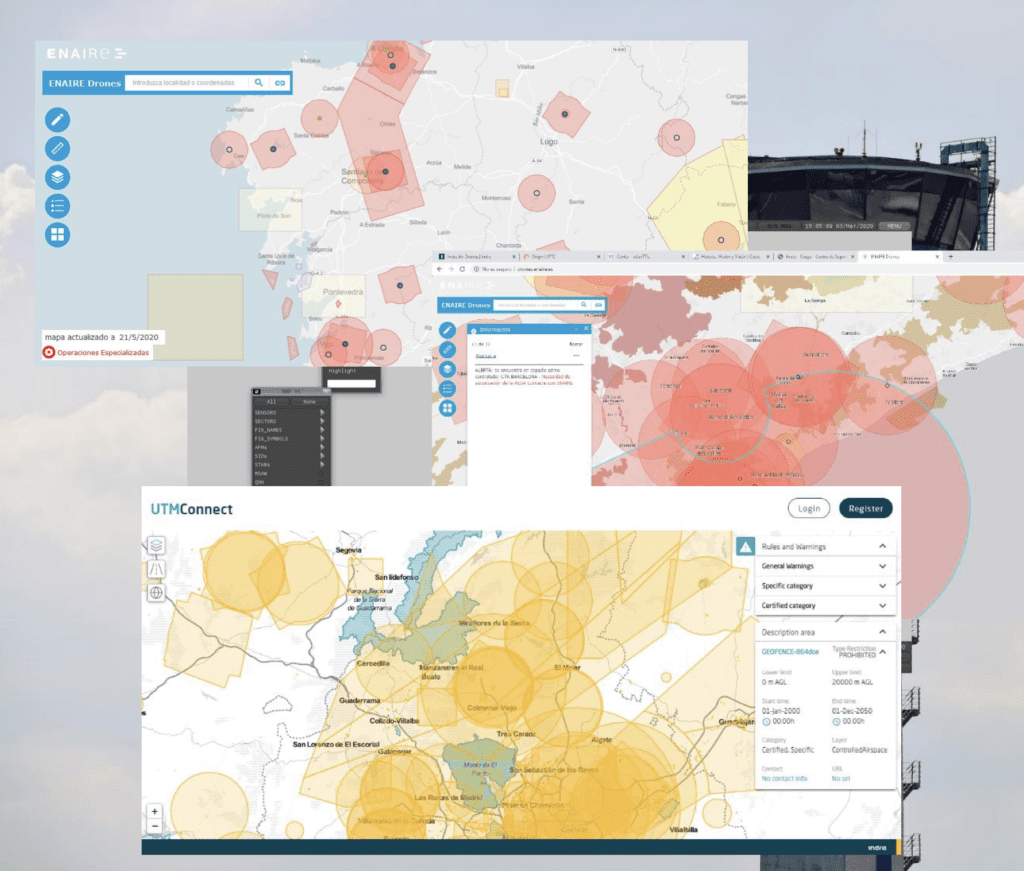Click the warning triangle icon beside Rules and Warnings
Screen dimensions: 1024x871
pyautogui.click(x=745, y=546)
